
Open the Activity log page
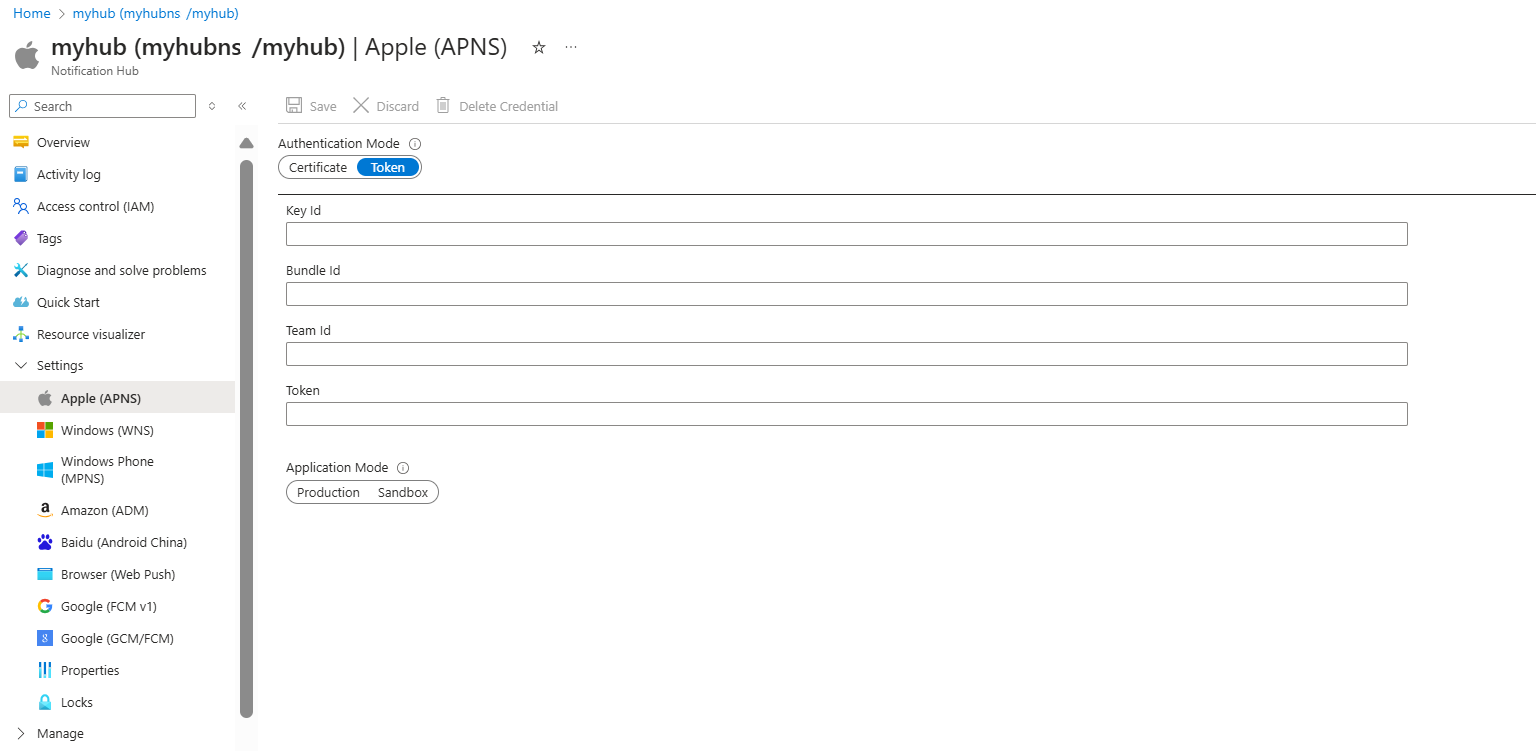(68, 174)
